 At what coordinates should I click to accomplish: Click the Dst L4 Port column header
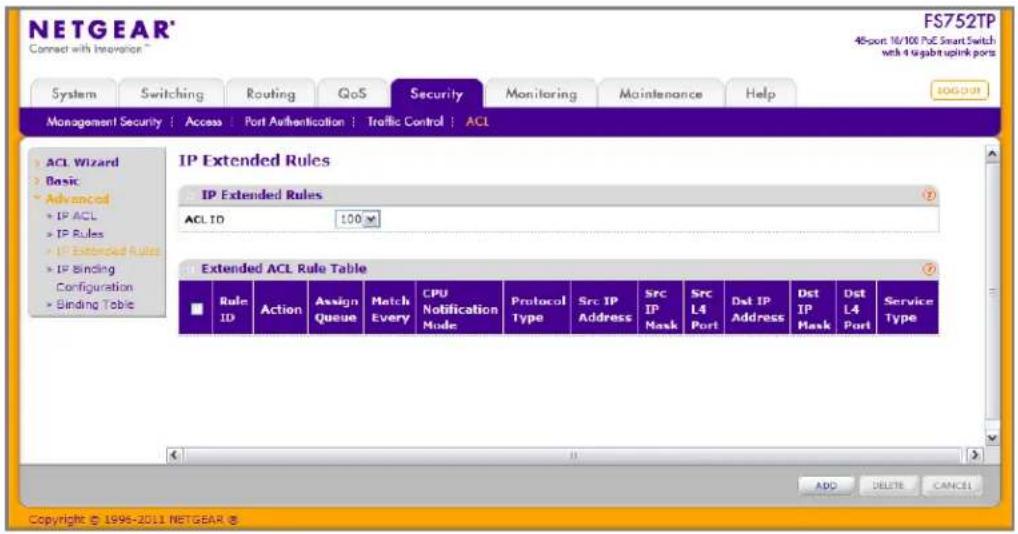(856, 308)
